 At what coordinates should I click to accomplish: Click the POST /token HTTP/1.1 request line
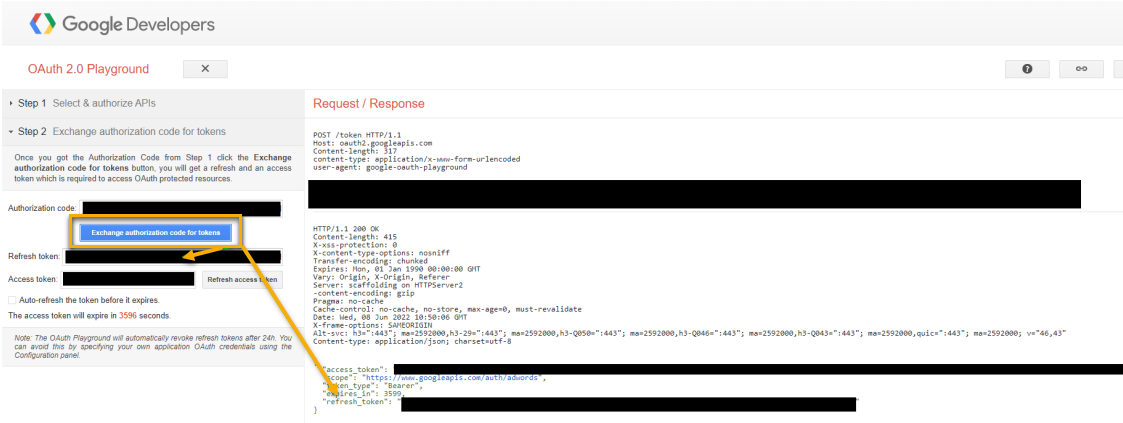(x=357, y=134)
